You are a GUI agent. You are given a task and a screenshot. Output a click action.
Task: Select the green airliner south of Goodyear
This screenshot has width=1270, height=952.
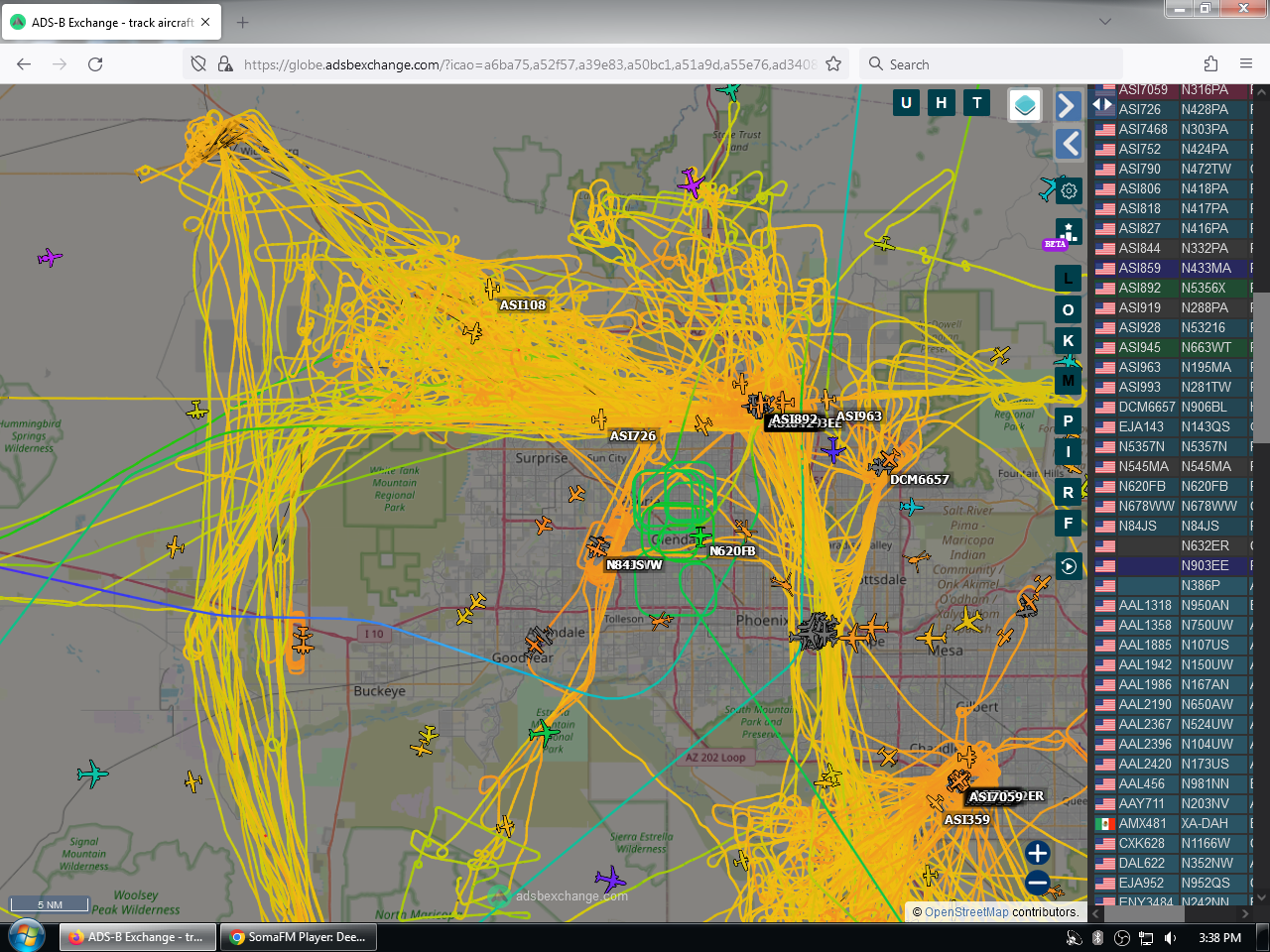[x=544, y=733]
